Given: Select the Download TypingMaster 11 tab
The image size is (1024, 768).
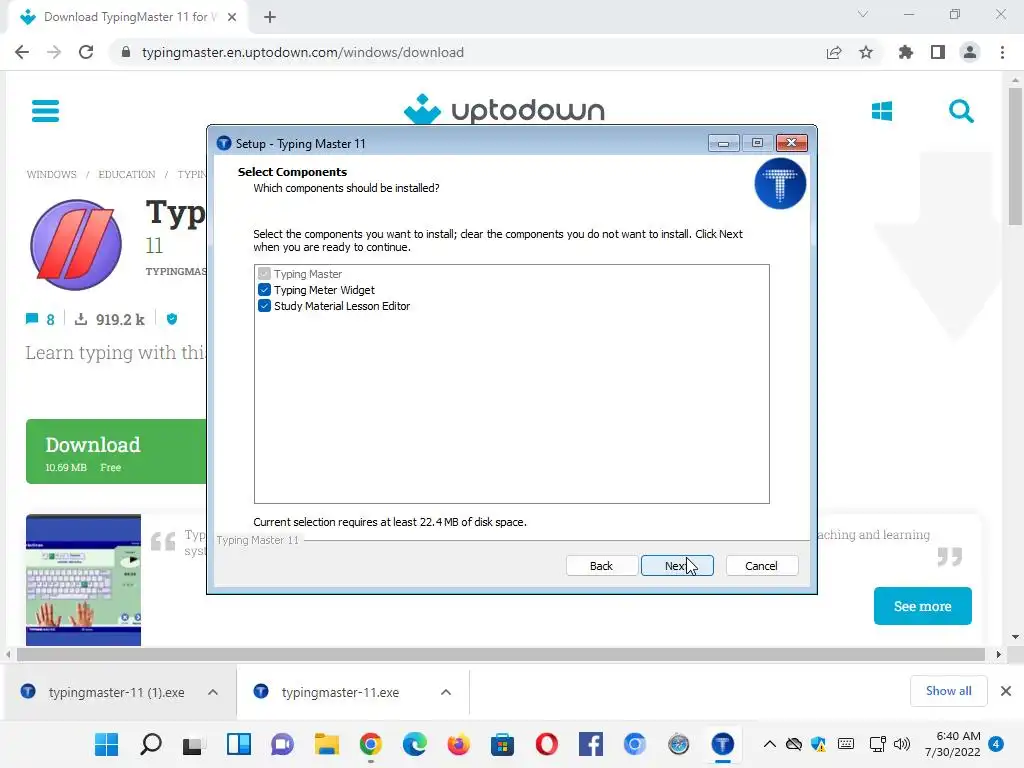Looking at the screenshot, I should (127, 17).
